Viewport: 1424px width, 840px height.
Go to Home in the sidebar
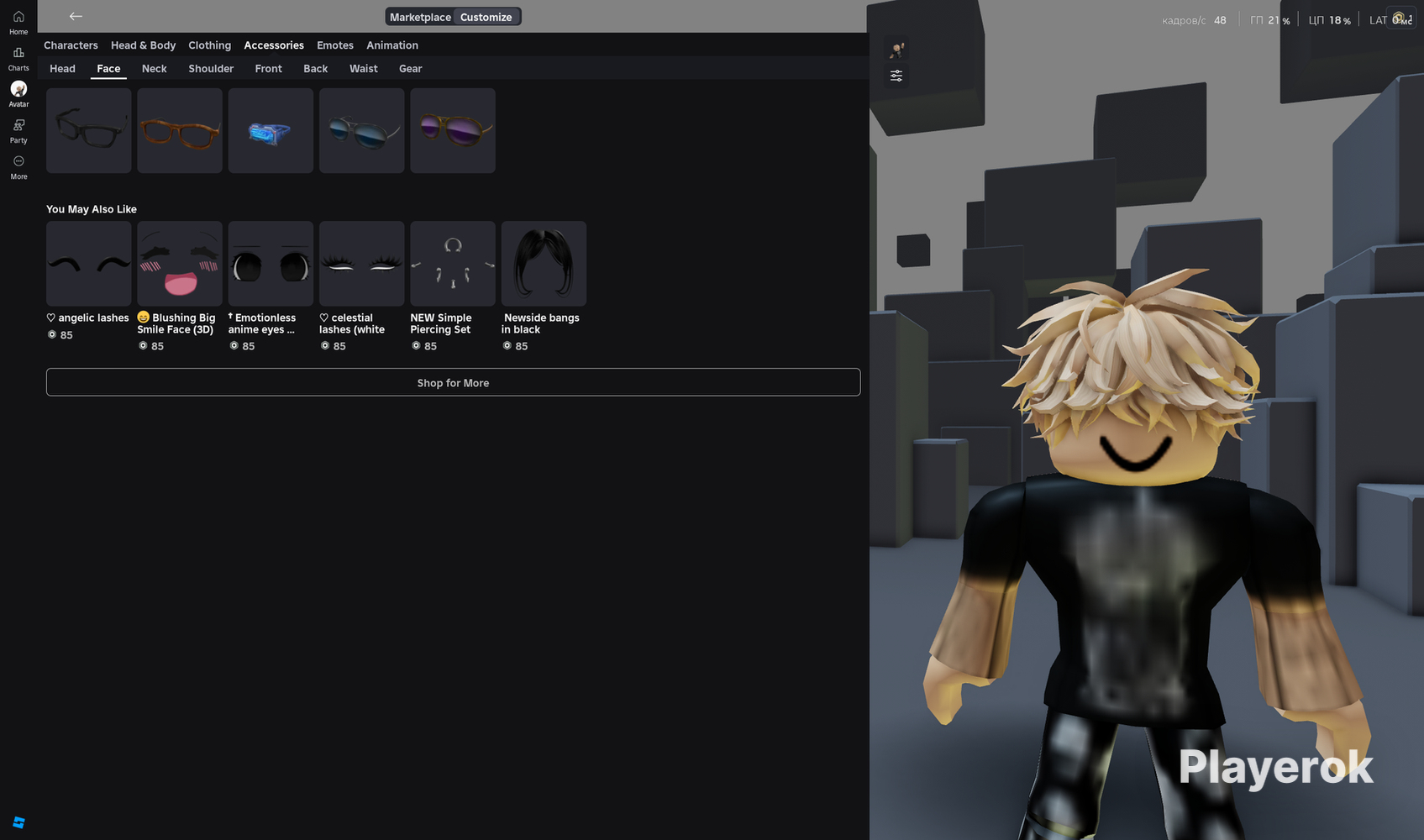[18, 22]
